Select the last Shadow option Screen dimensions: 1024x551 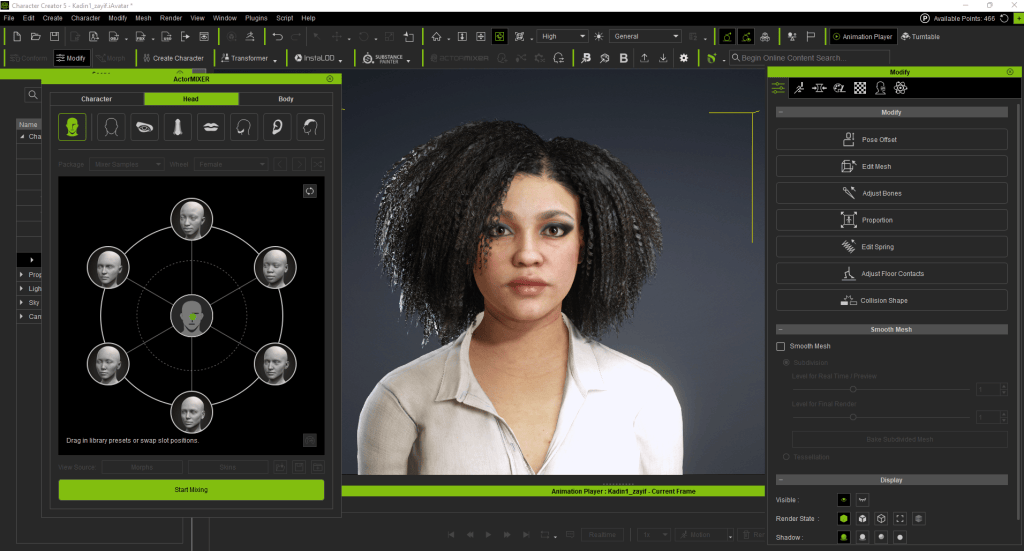[900, 537]
